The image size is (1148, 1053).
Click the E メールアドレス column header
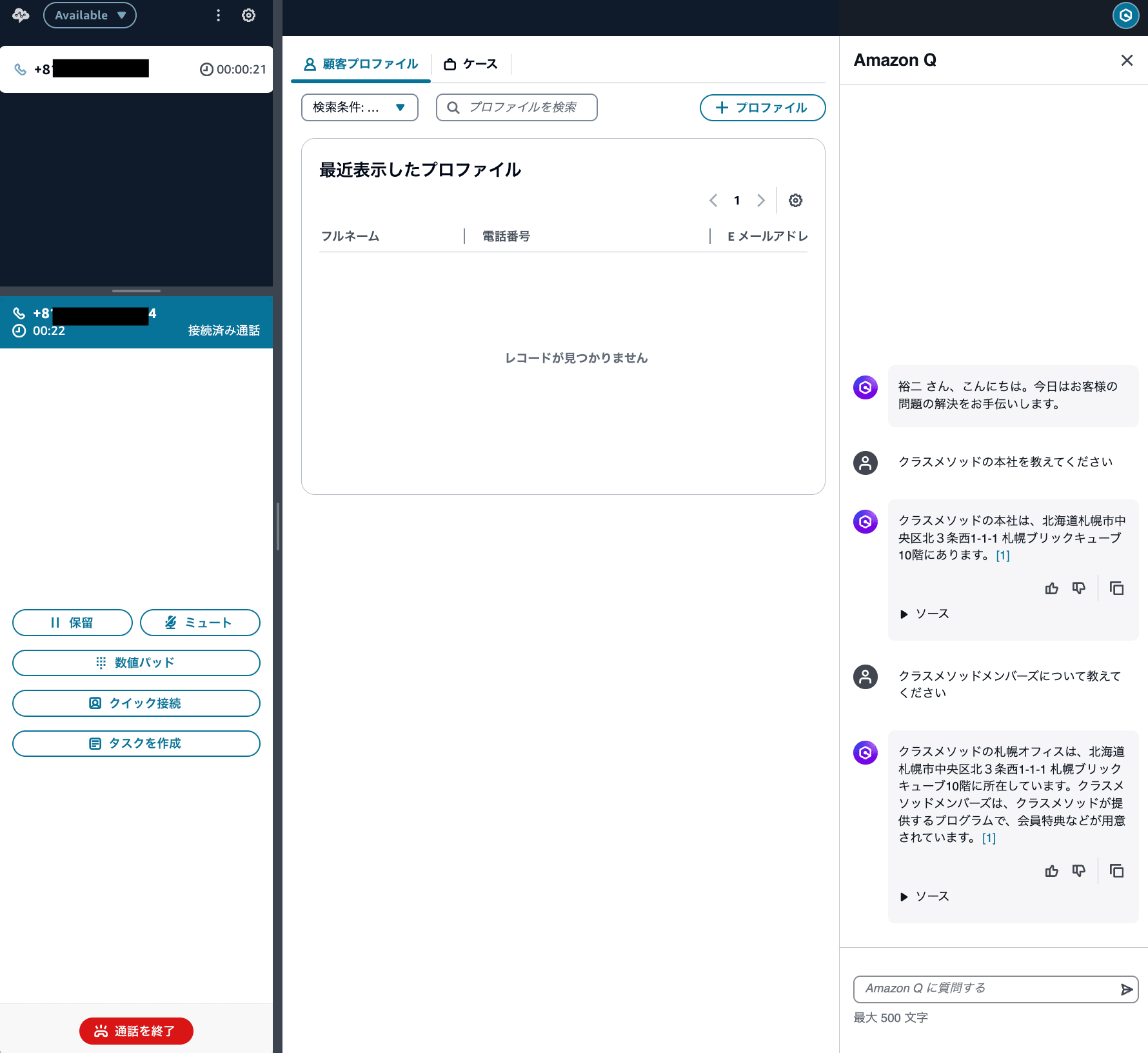click(x=767, y=236)
